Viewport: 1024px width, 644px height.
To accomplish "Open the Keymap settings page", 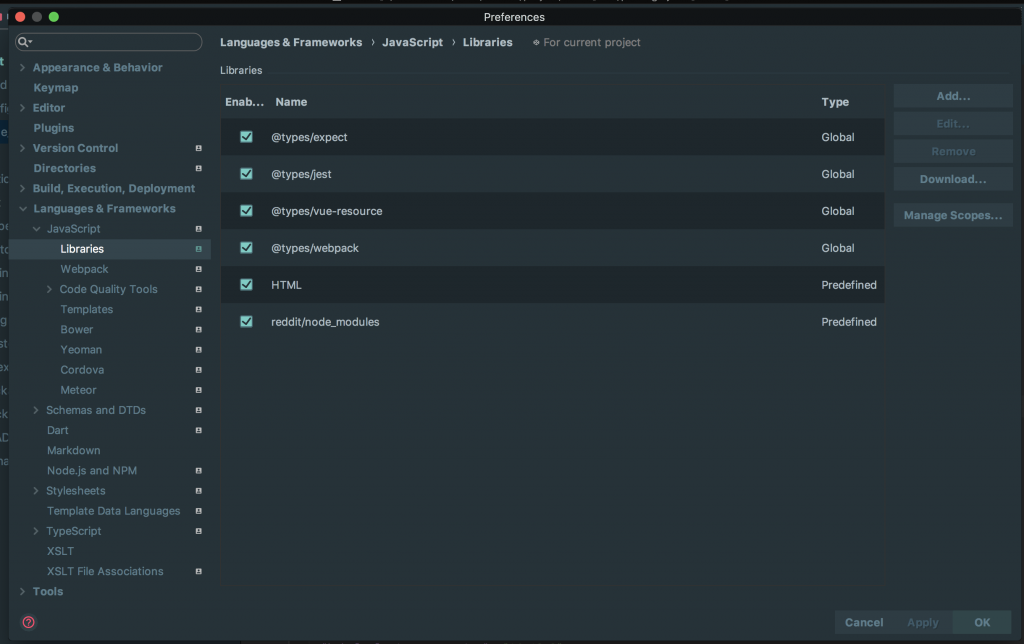I will pyautogui.click(x=56, y=88).
